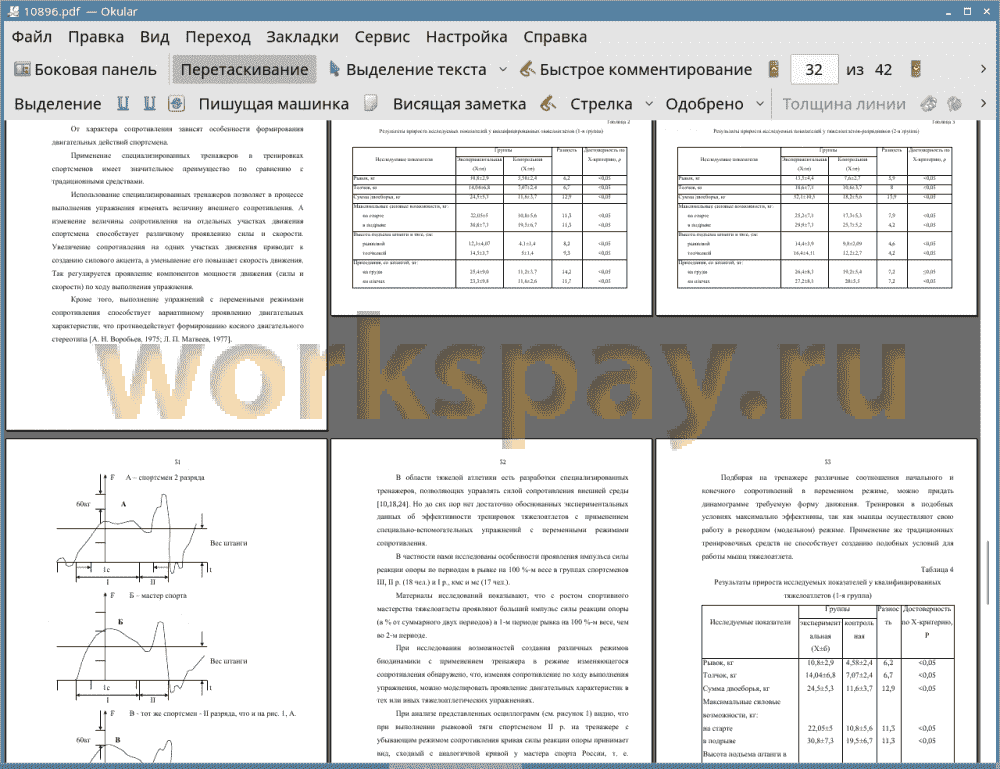This screenshot has height=769, width=1000.
Task: Click total page count 42
Action: pyautogui.click(x=883, y=70)
